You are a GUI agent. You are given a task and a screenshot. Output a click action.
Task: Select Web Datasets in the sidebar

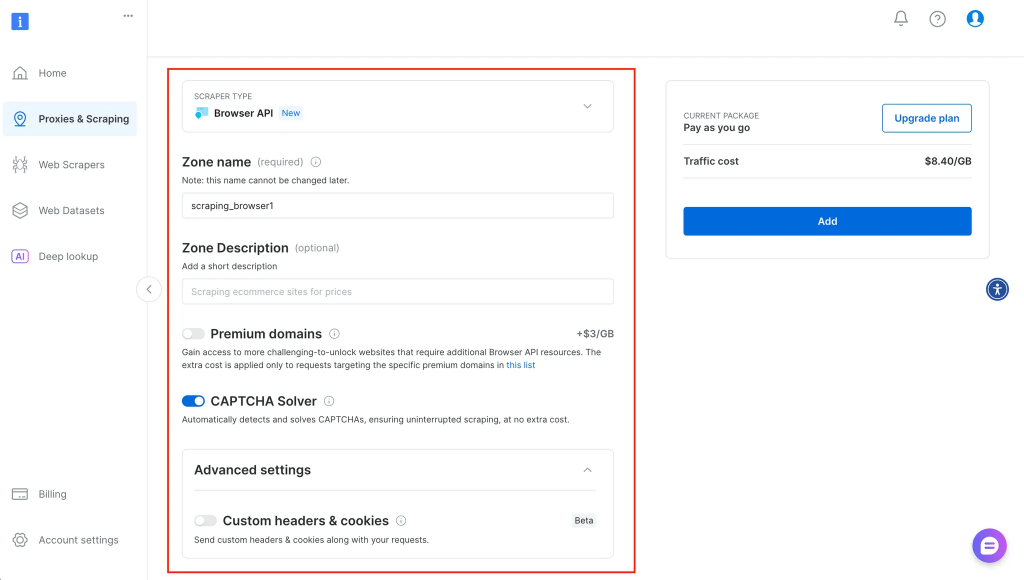coord(72,210)
